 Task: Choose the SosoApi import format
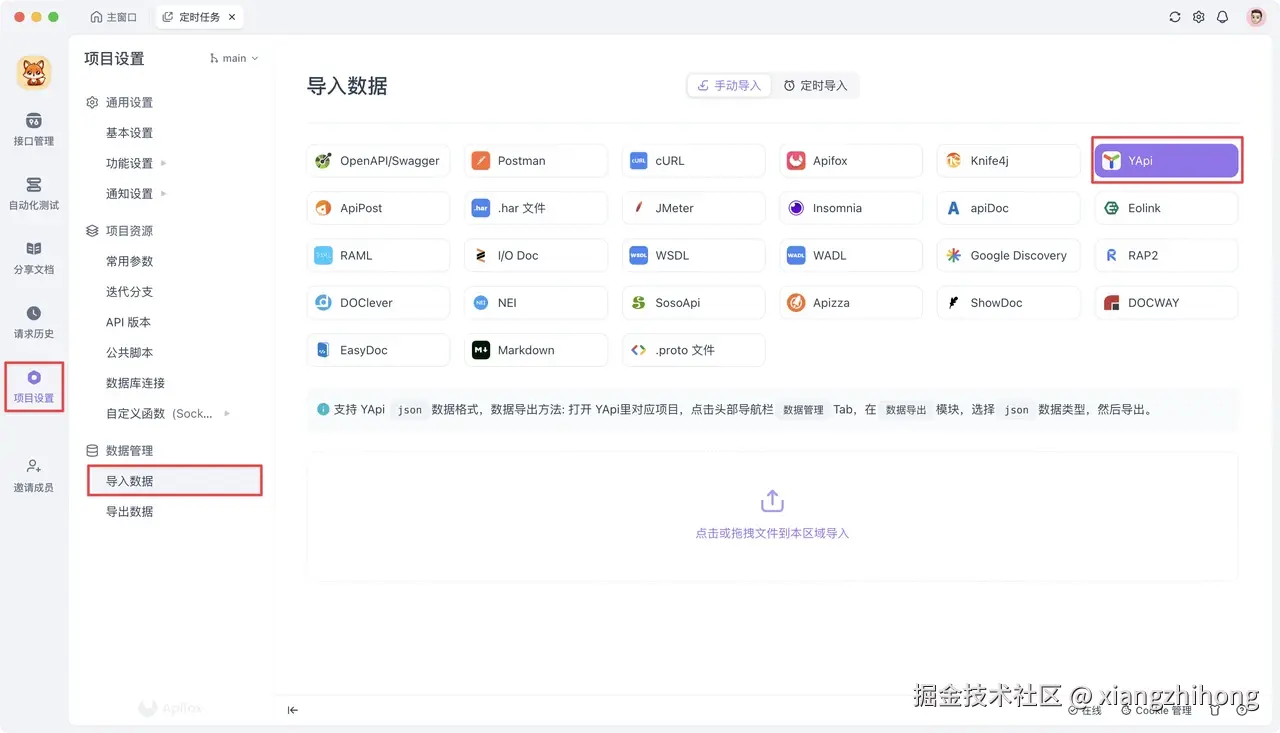point(694,303)
